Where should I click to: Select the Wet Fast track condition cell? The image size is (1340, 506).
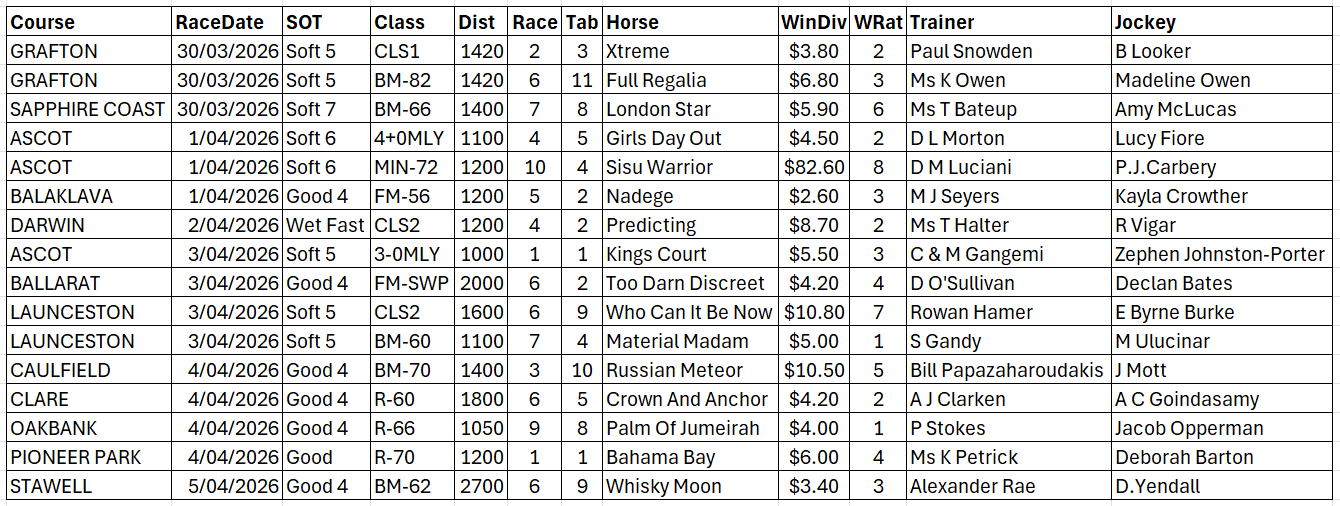[325, 225]
